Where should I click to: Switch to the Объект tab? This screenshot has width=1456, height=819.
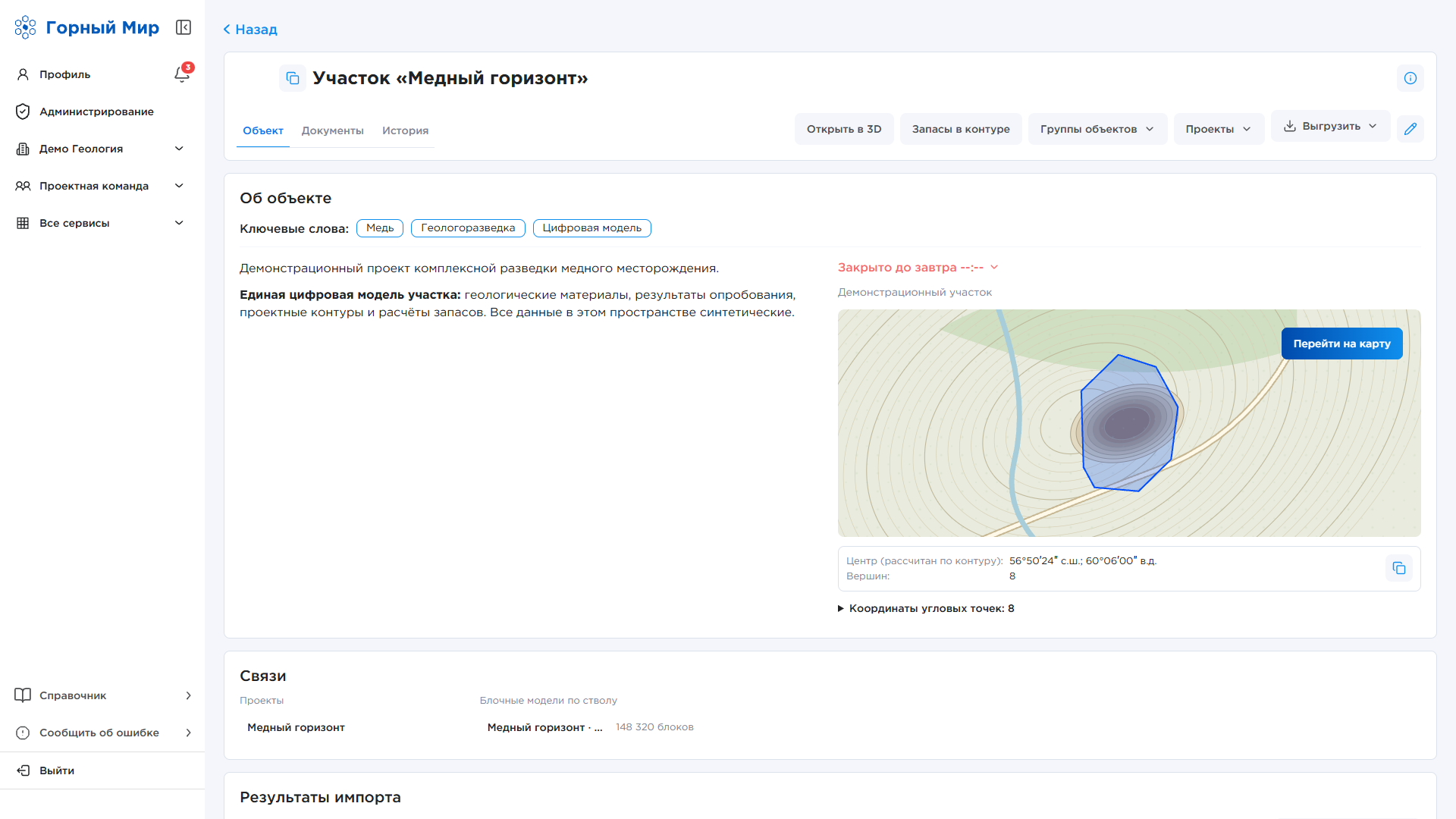263,130
